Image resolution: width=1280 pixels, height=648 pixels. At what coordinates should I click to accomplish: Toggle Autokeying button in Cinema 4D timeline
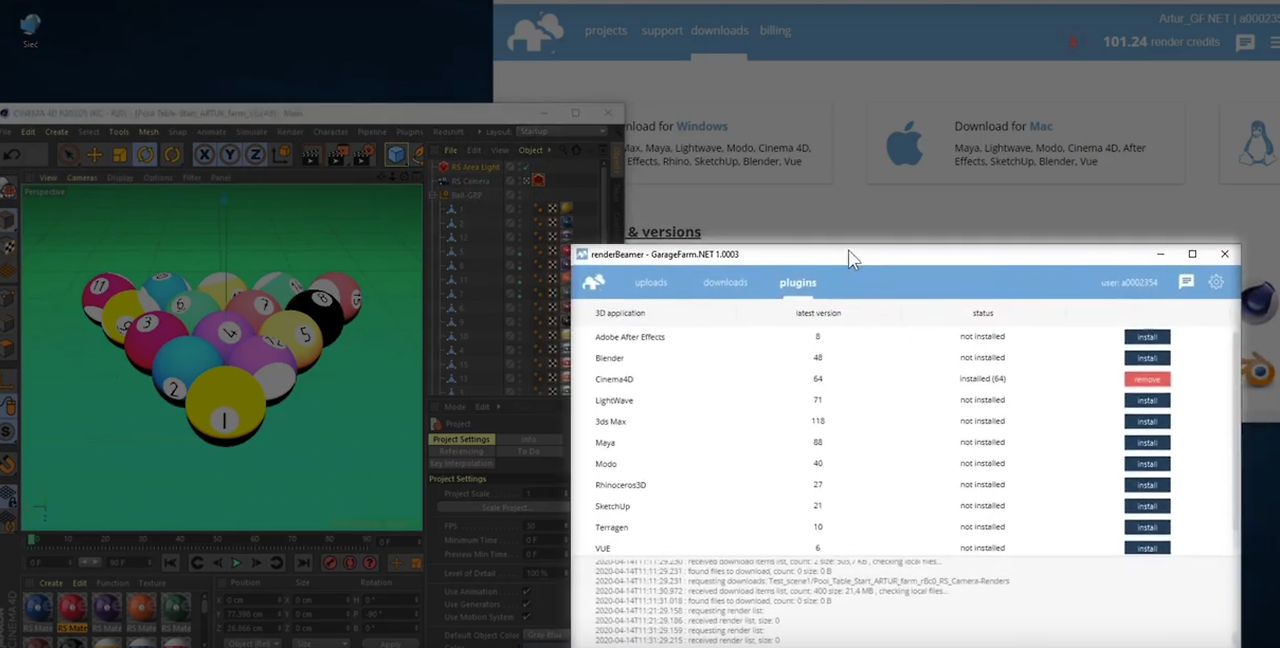pos(350,563)
